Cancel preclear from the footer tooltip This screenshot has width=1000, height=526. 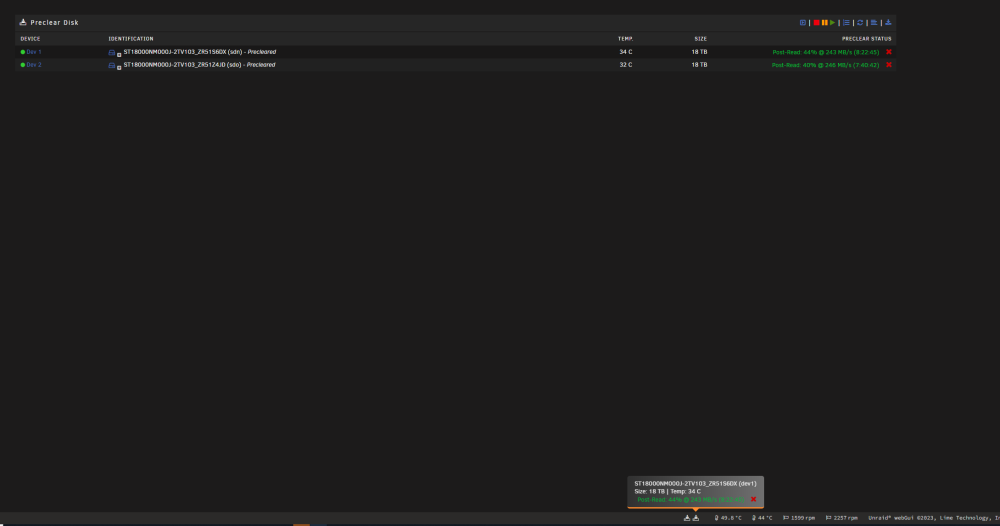[x=753, y=499]
